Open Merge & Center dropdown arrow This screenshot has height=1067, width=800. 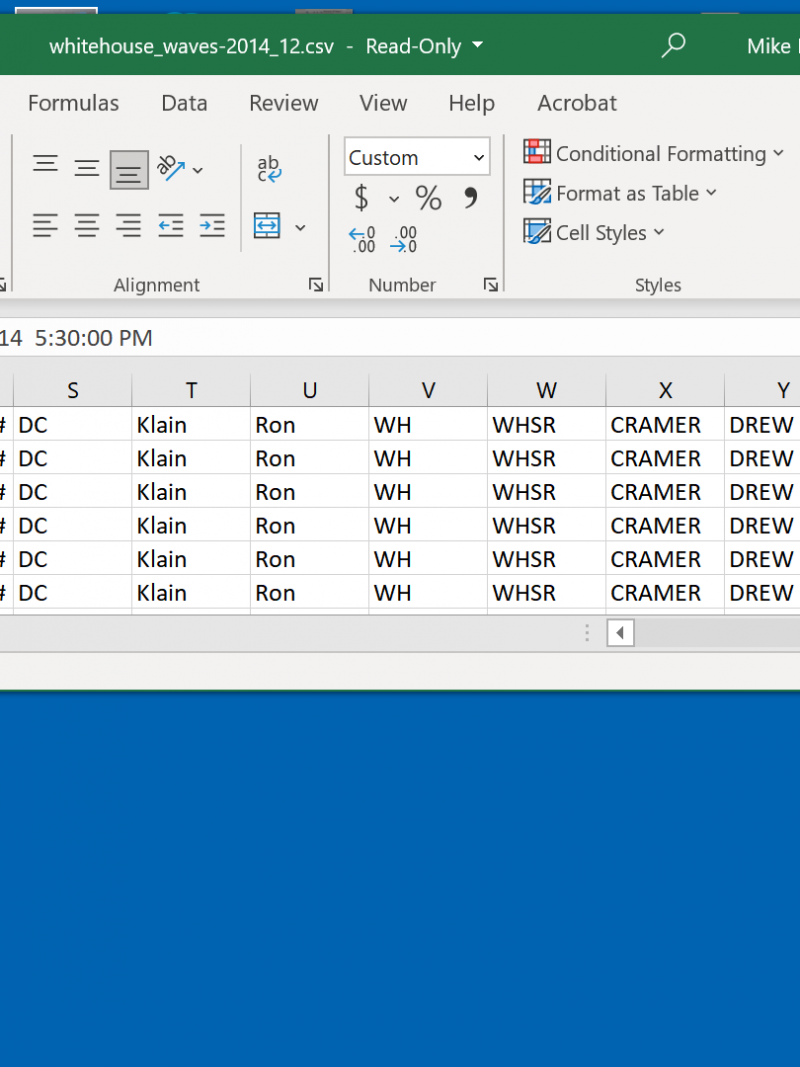click(x=300, y=227)
